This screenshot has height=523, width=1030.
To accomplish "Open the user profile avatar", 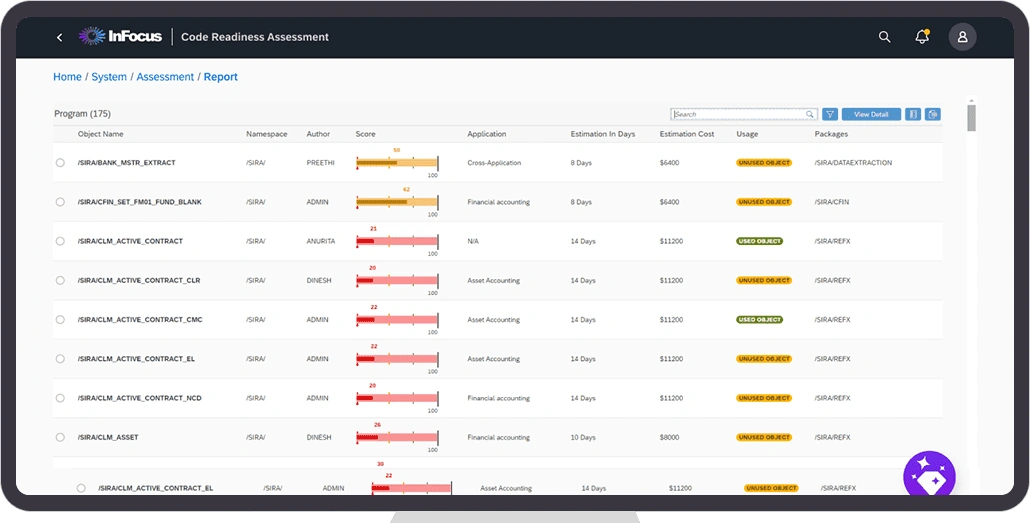I will point(962,37).
